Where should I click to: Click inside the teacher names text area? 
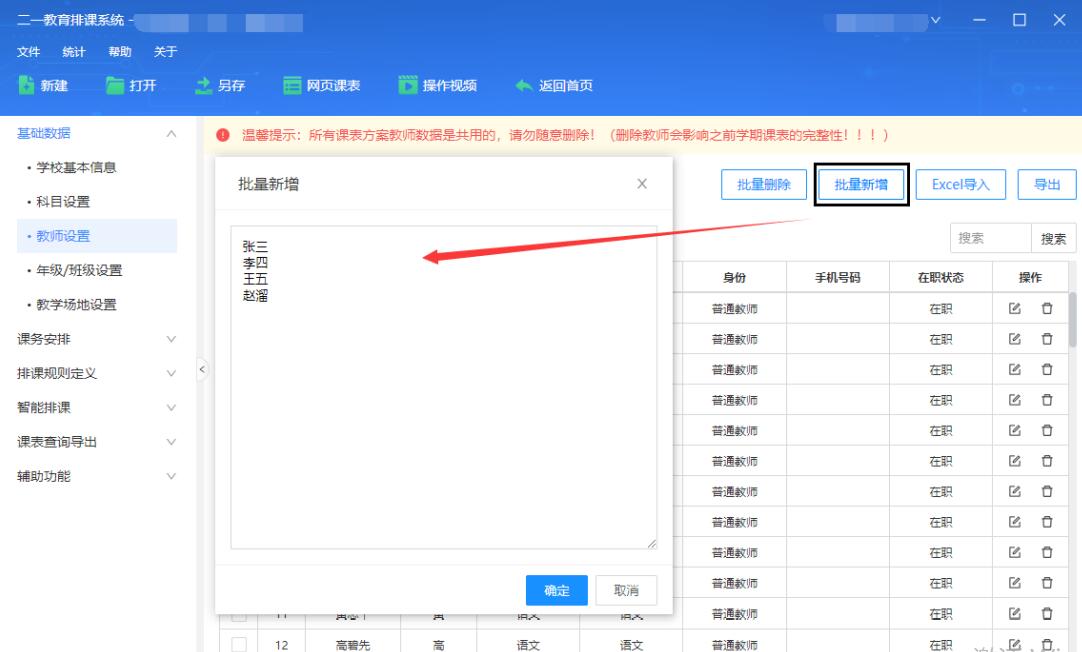click(x=444, y=387)
